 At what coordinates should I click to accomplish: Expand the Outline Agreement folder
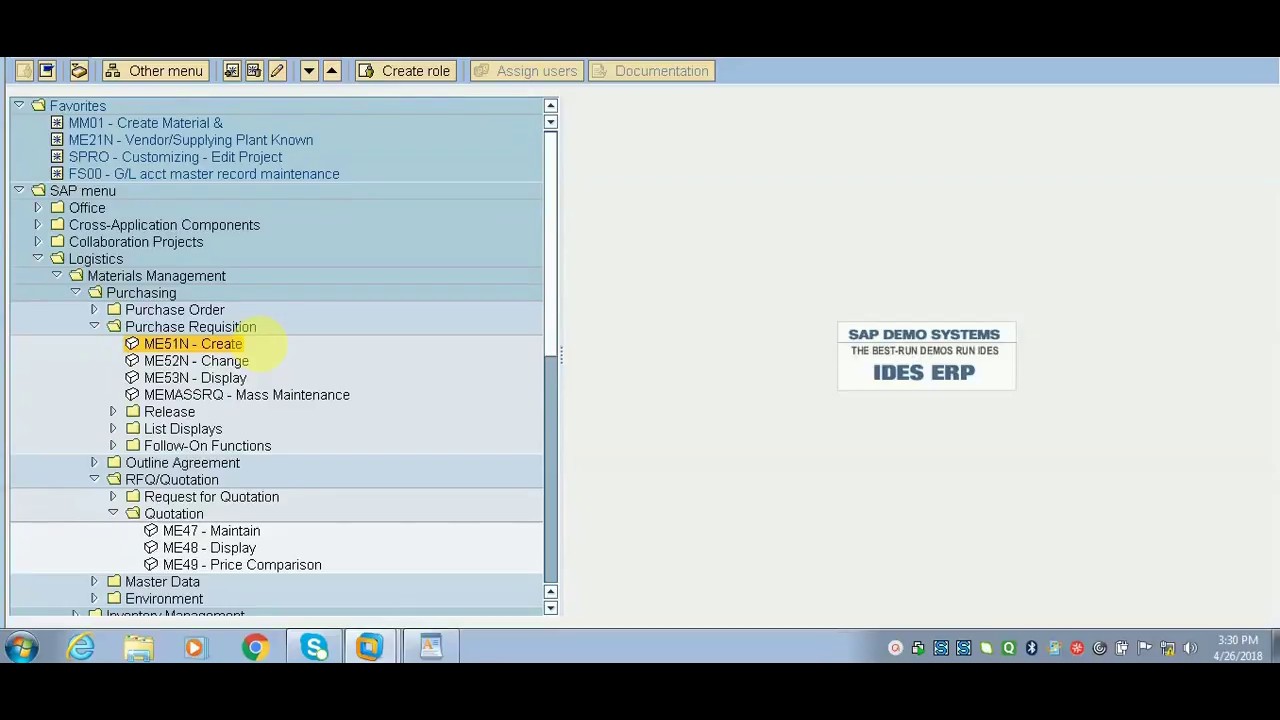95,463
